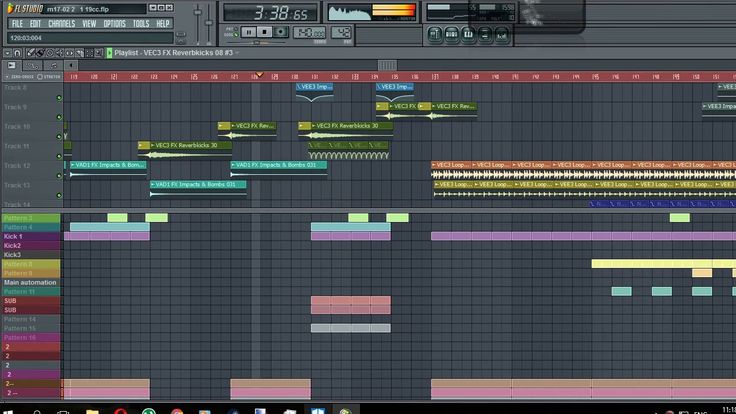Mute Track 9 with its green LED
736x414 pixels.
tap(59, 117)
